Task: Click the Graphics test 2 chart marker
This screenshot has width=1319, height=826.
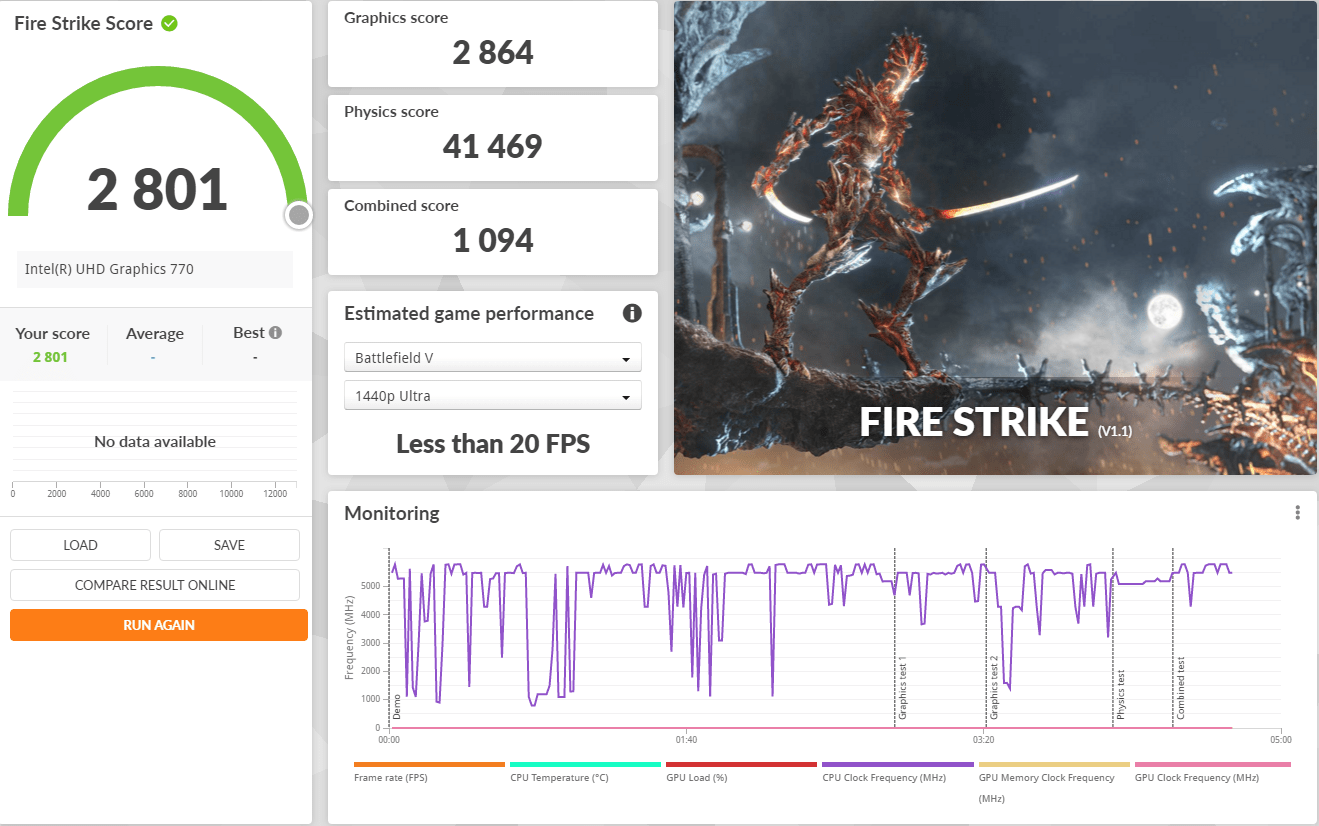Action: pos(994,689)
